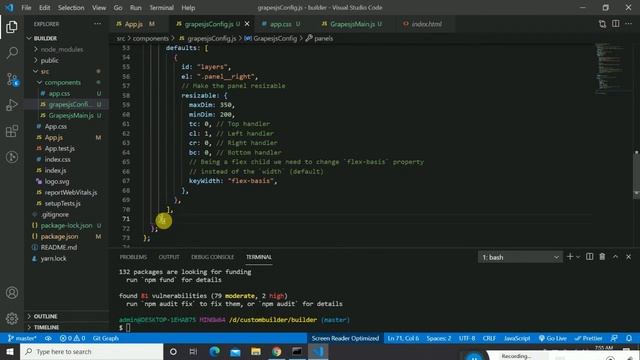The height and width of the screenshot is (360, 640).
Task: Create a new terminal with plus icon
Action: tap(570, 257)
